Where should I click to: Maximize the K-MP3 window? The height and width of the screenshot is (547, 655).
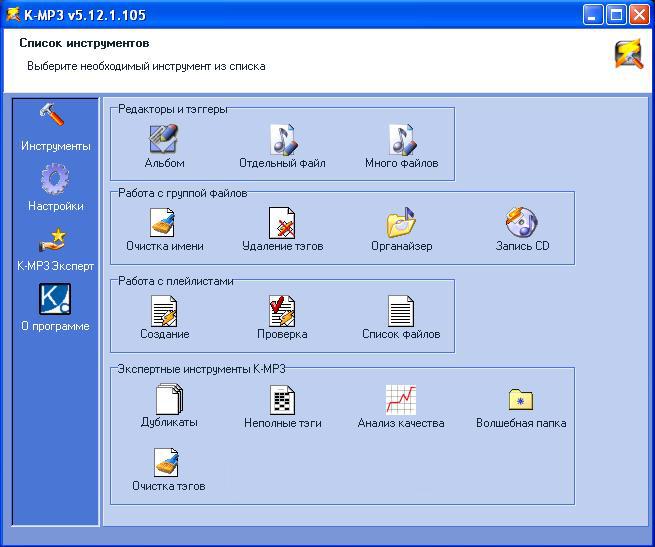tap(616, 15)
